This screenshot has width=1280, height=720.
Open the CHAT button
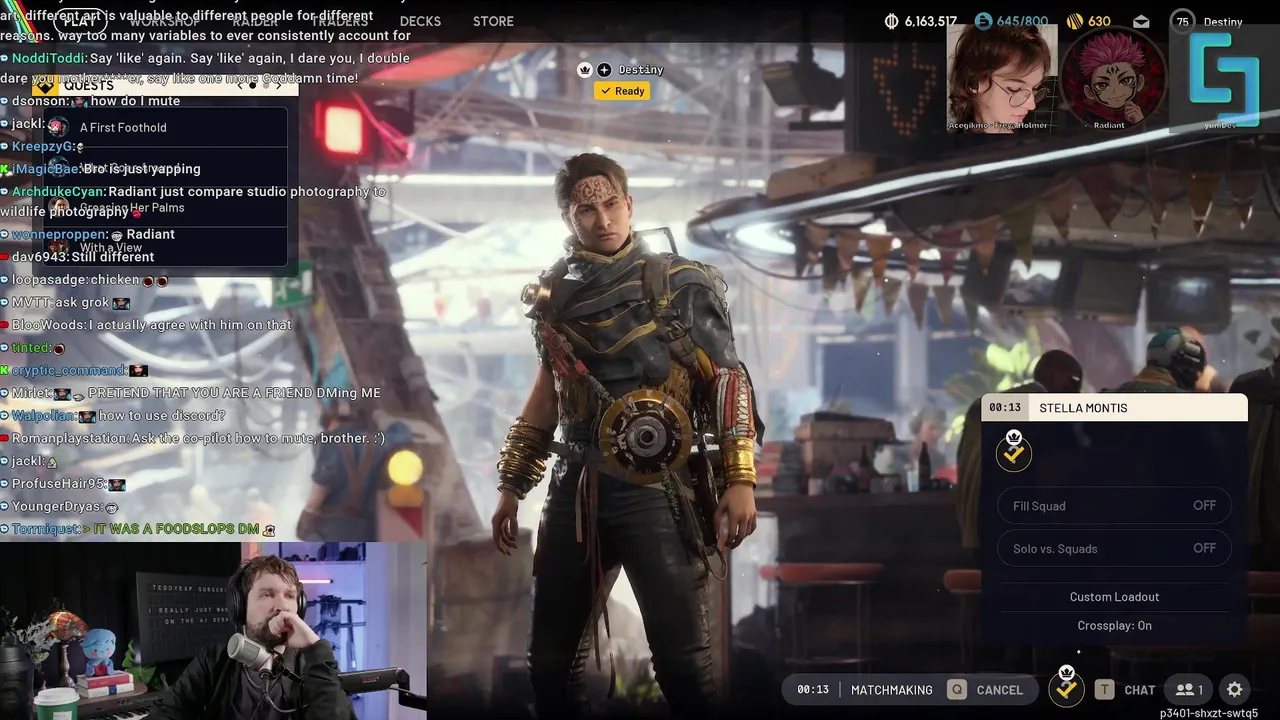(1139, 690)
